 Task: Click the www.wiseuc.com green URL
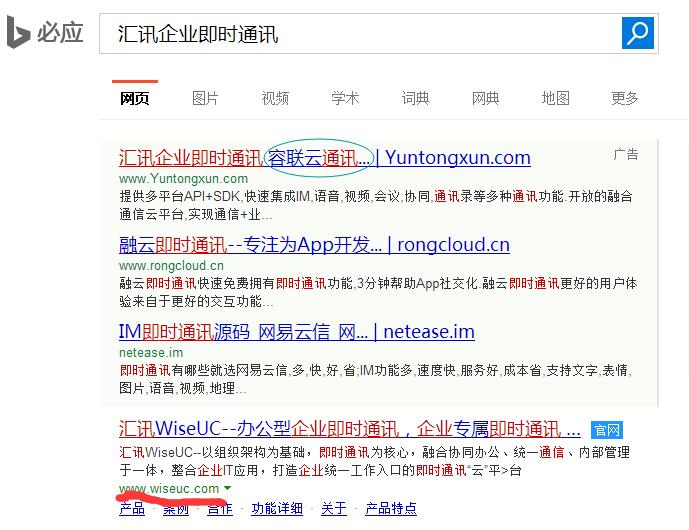169,489
